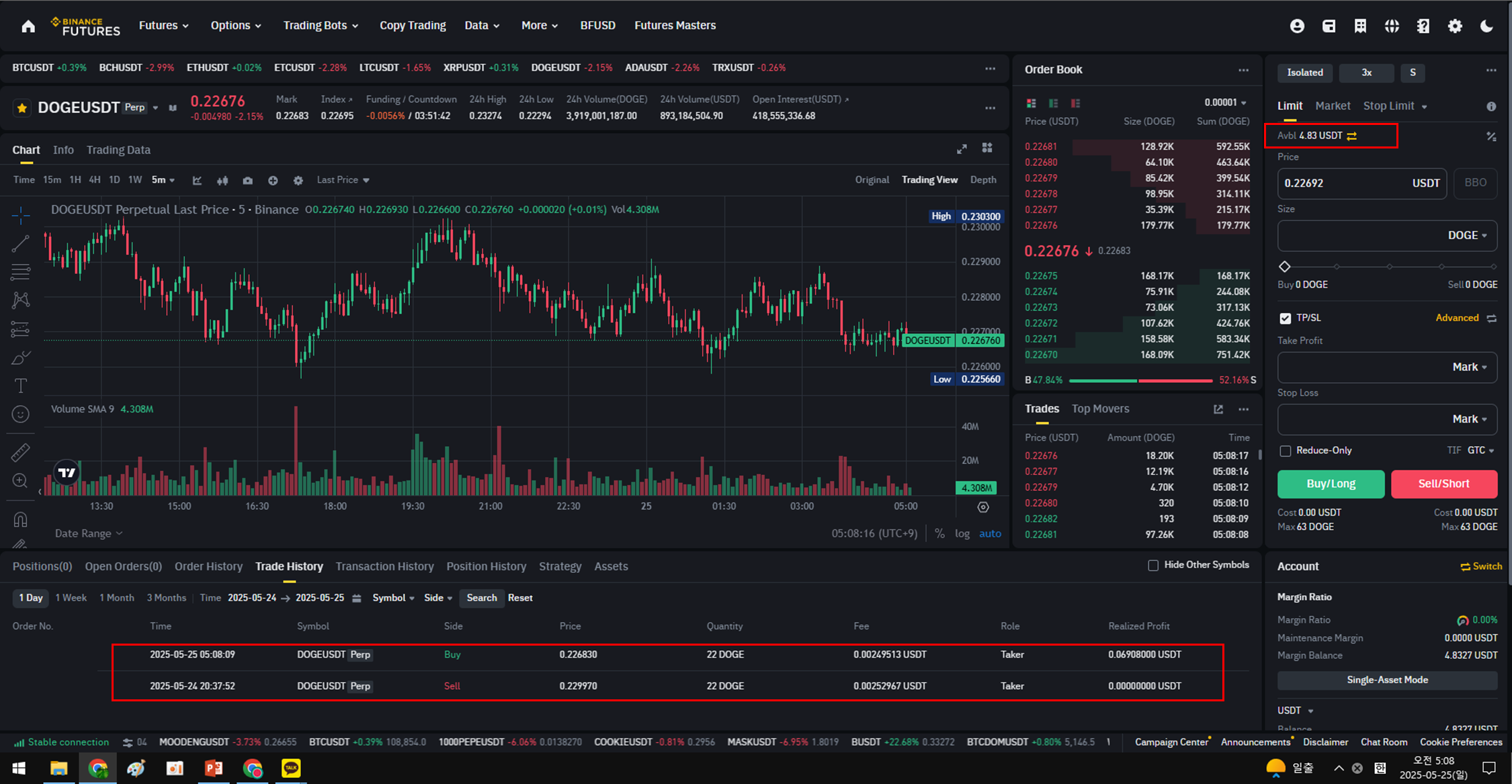Open PowerPoint from the Windows taskbar

(x=214, y=768)
